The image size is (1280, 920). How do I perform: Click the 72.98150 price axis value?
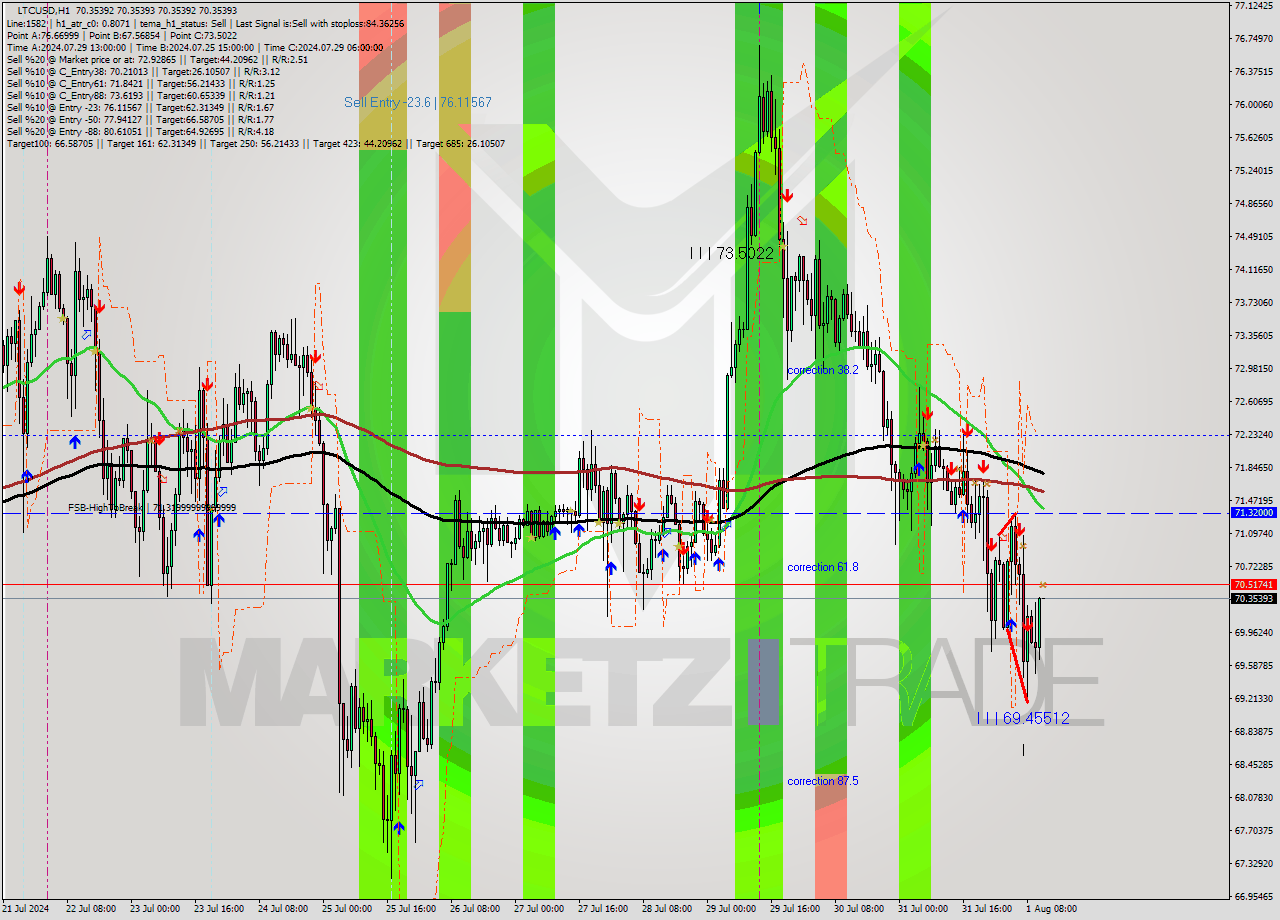pyautogui.click(x=1253, y=369)
